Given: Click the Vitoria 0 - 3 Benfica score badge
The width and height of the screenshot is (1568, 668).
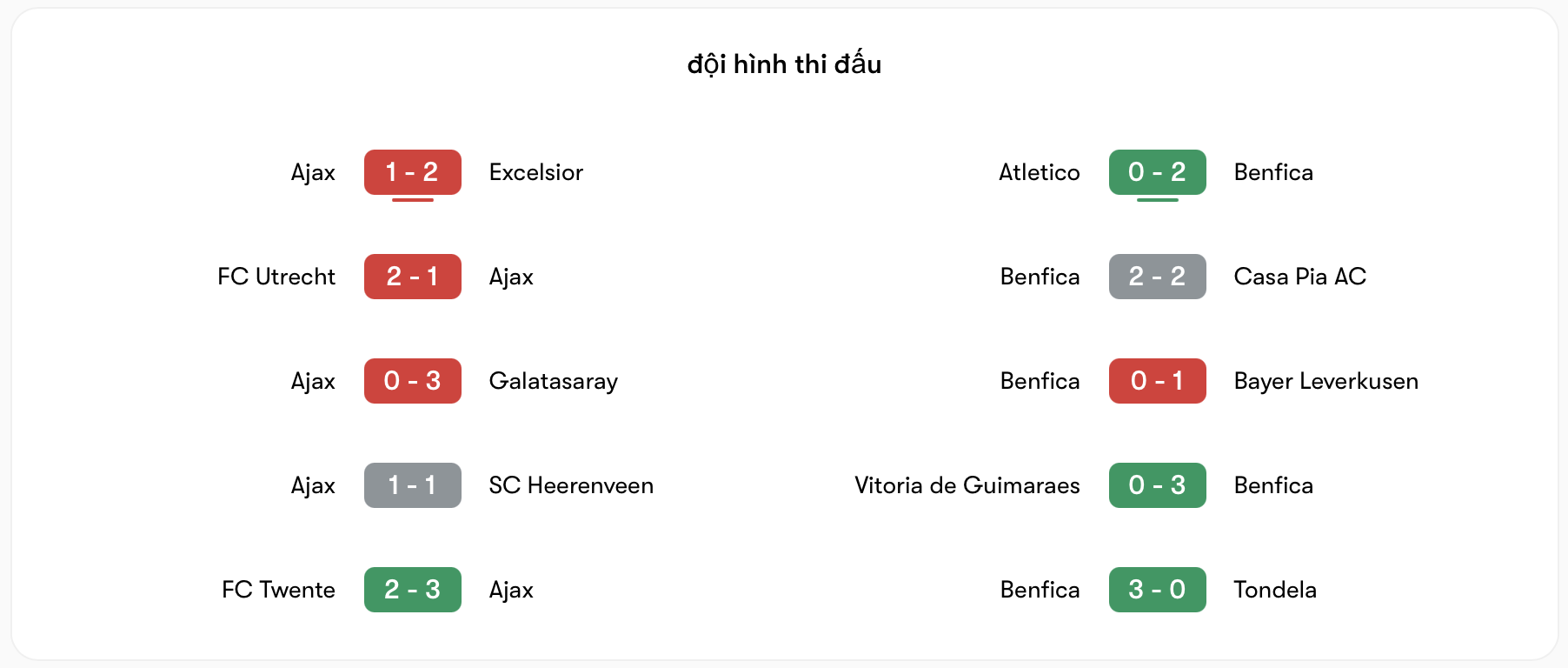Looking at the screenshot, I should pyautogui.click(x=1157, y=485).
